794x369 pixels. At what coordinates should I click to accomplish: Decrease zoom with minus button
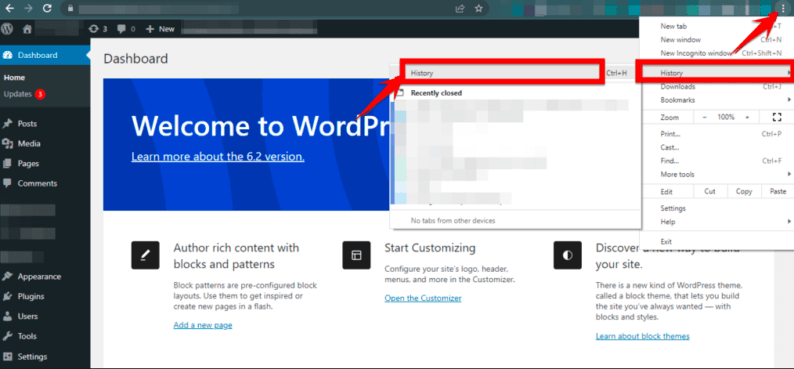(704, 117)
